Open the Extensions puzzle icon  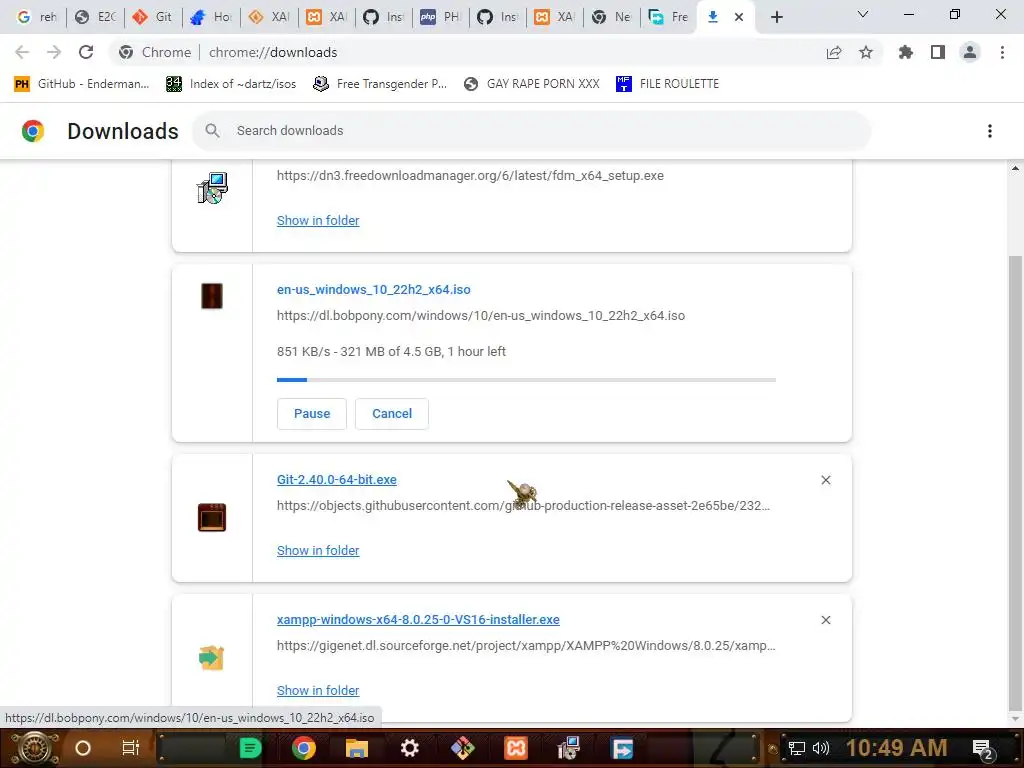906,52
